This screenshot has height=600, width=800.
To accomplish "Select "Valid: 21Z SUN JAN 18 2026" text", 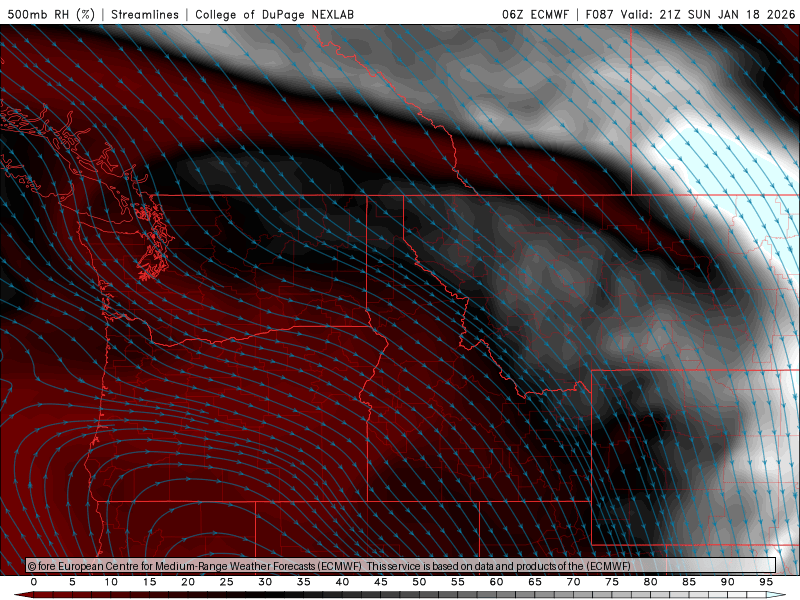I will pyautogui.click(x=708, y=14).
